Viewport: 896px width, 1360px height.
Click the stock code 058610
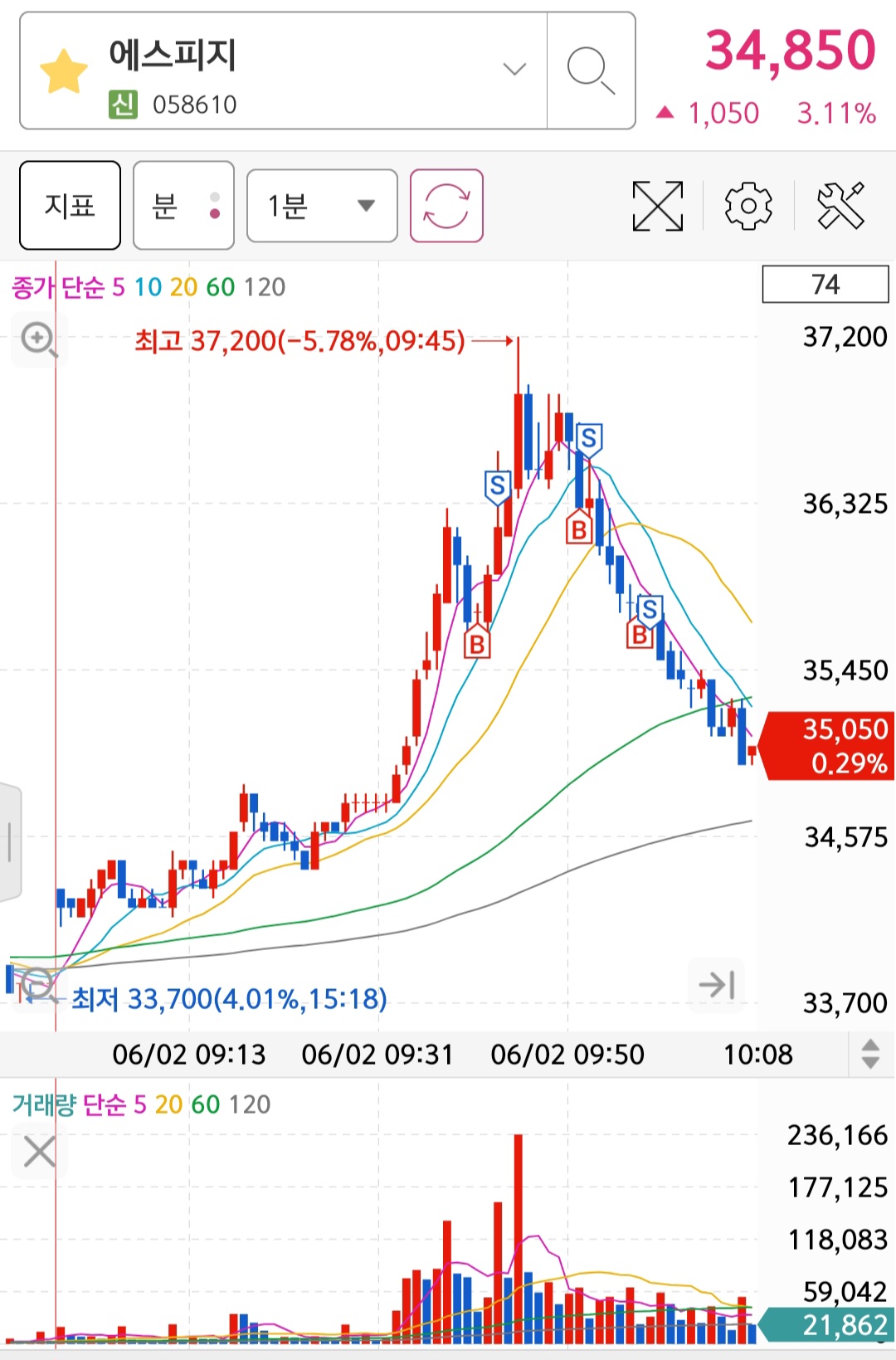coord(195,105)
